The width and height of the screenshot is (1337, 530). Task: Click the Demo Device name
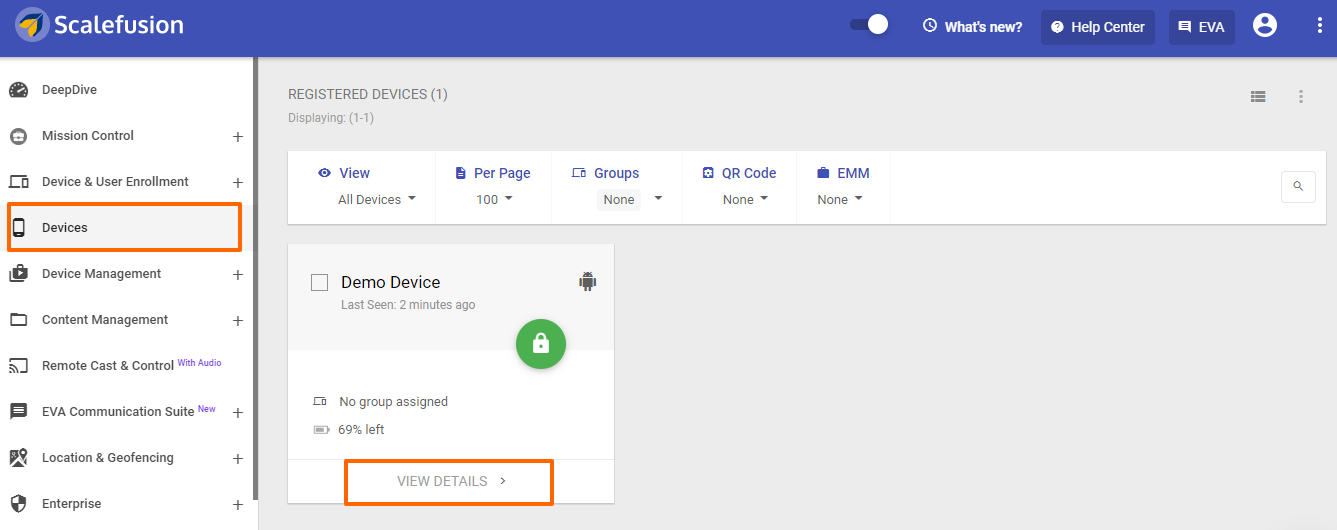tap(391, 282)
